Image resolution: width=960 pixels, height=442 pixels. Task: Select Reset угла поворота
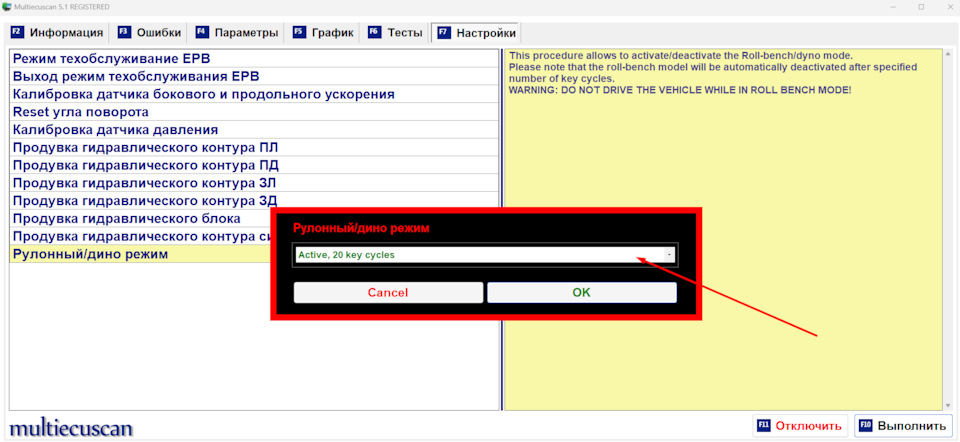point(254,112)
